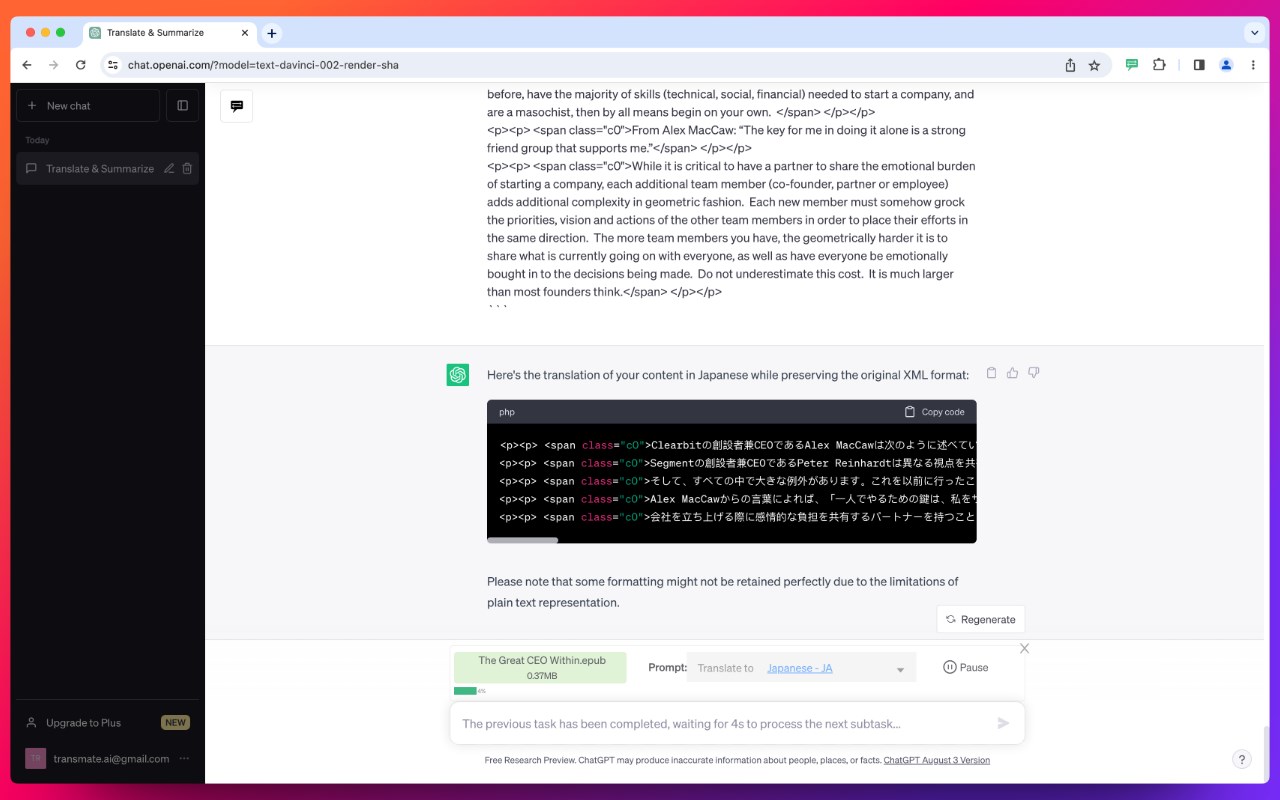Open the Chrome profile avatar
Screen dimensions: 1280x800
click(x=1226, y=65)
